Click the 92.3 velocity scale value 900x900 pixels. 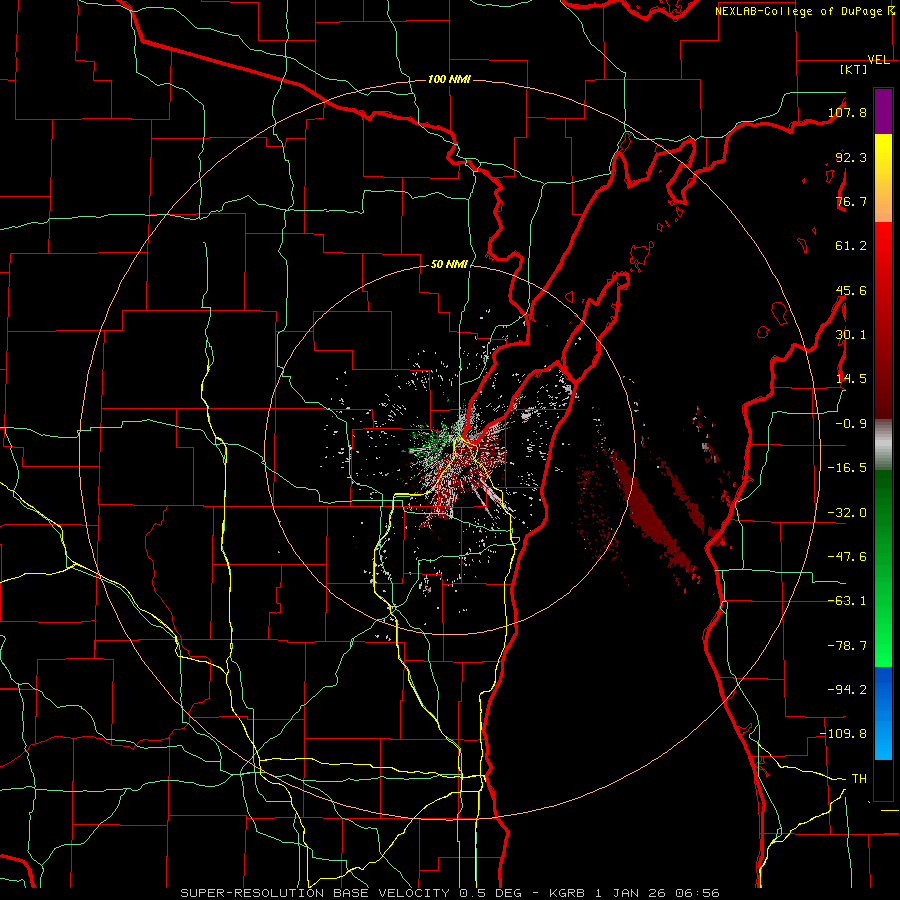pos(851,157)
